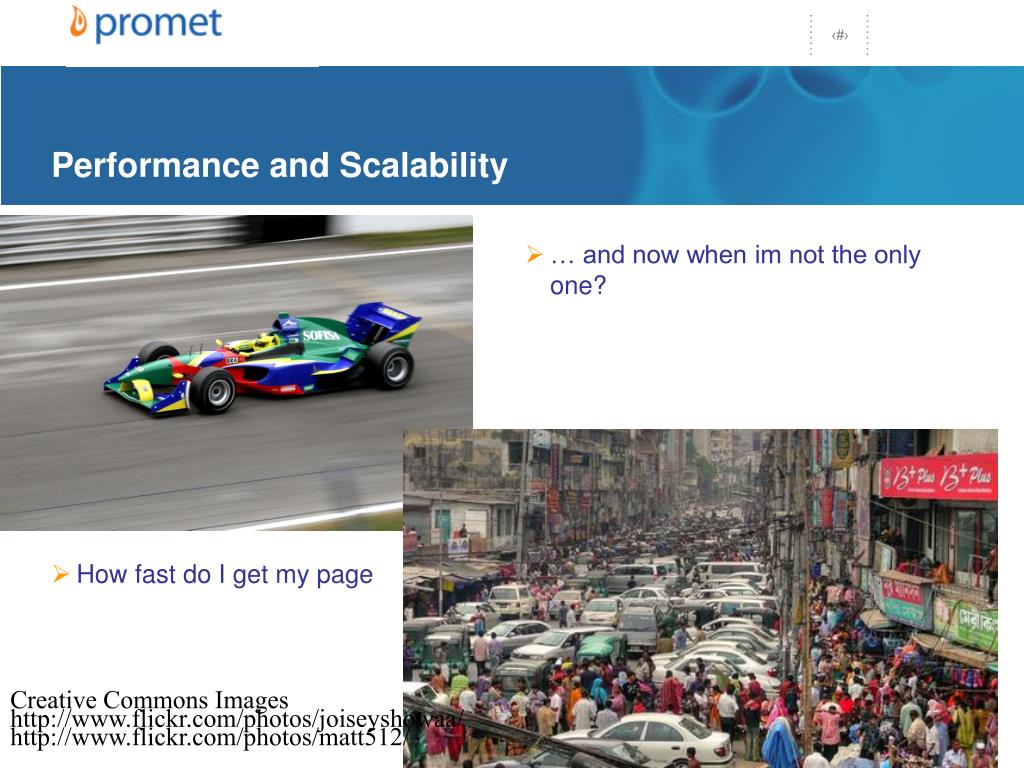Select the 'Performance and Scalability' title

(x=280, y=165)
